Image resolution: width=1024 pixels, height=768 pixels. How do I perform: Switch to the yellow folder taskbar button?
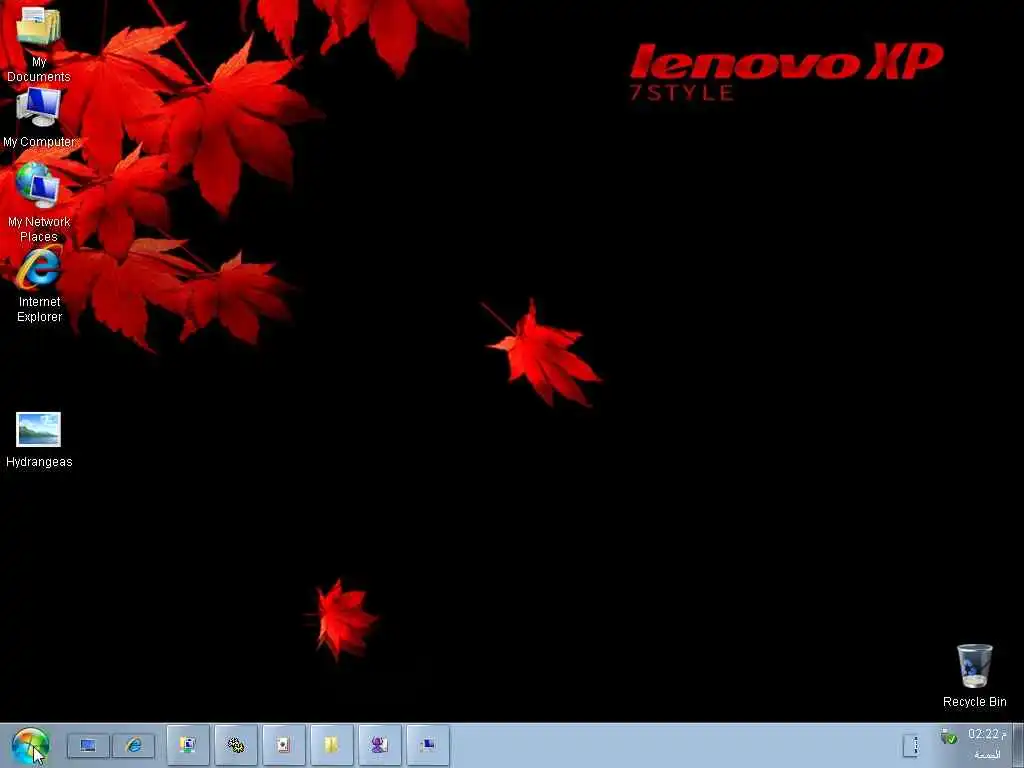click(x=332, y=744)
